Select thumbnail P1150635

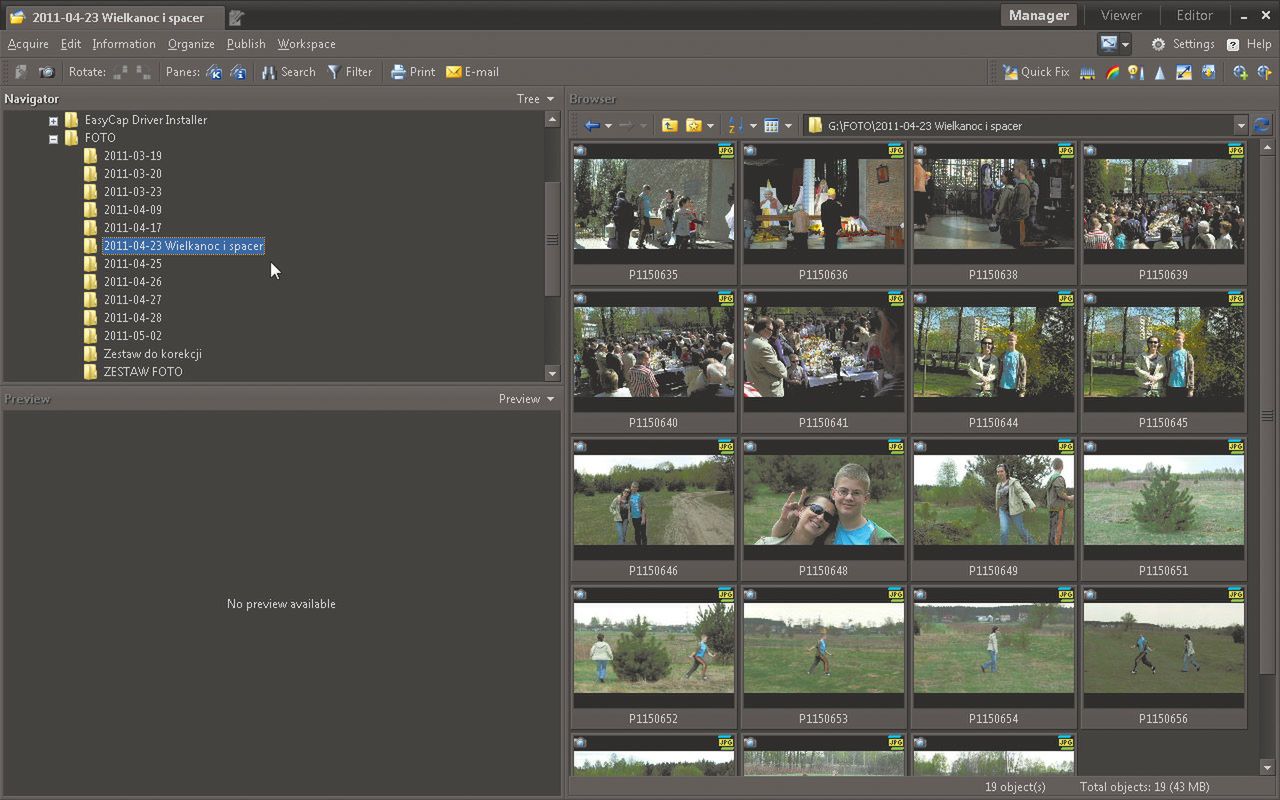pyautogui.click(x=653, y=213)
